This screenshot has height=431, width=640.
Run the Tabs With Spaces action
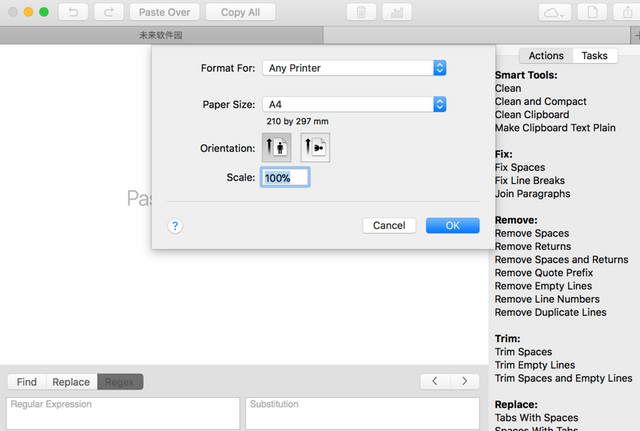(x=536, y=418)
